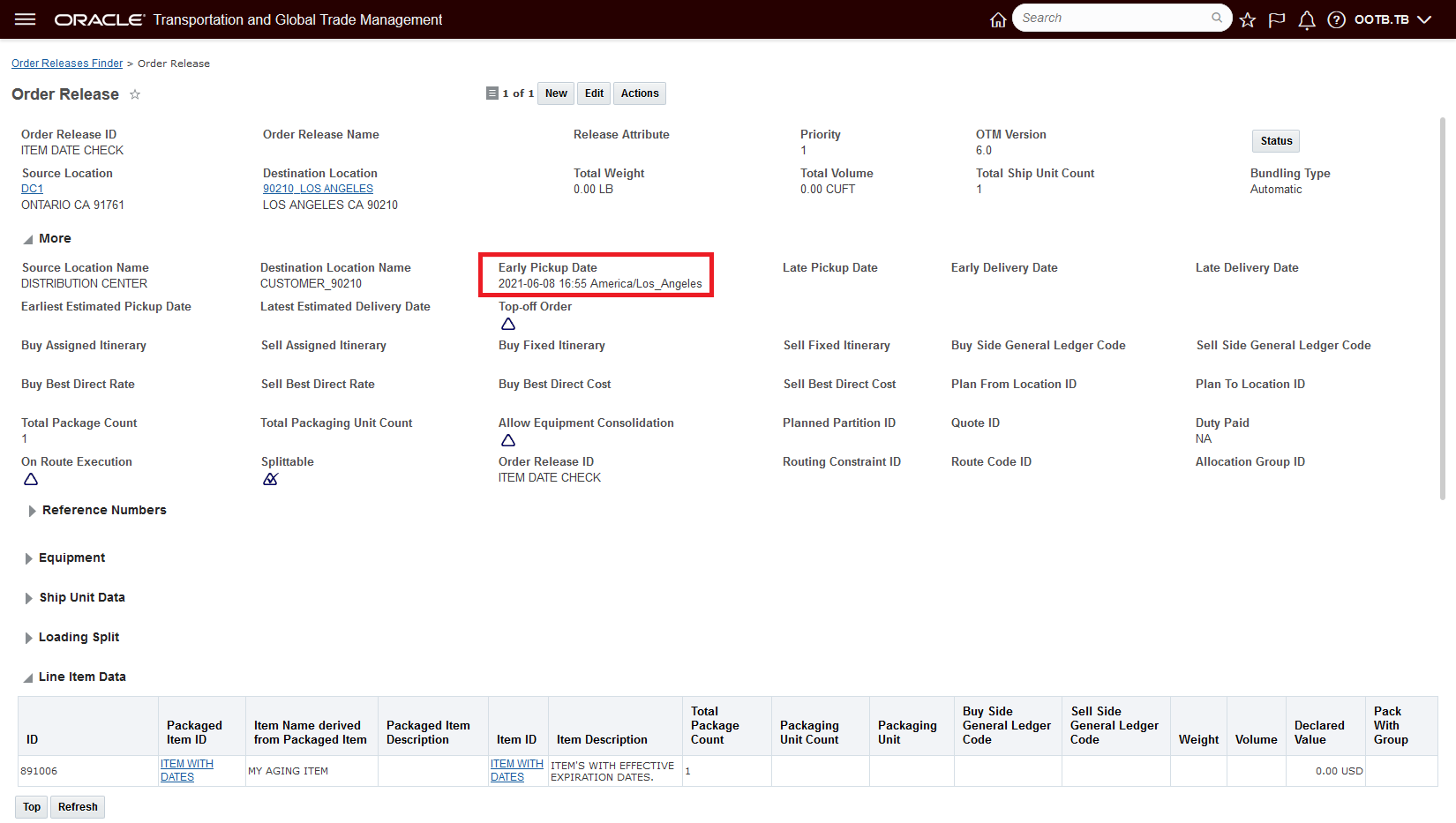The image size is (1456, 823).
Task: Click the Top button
Action: (x=32, y=807)
